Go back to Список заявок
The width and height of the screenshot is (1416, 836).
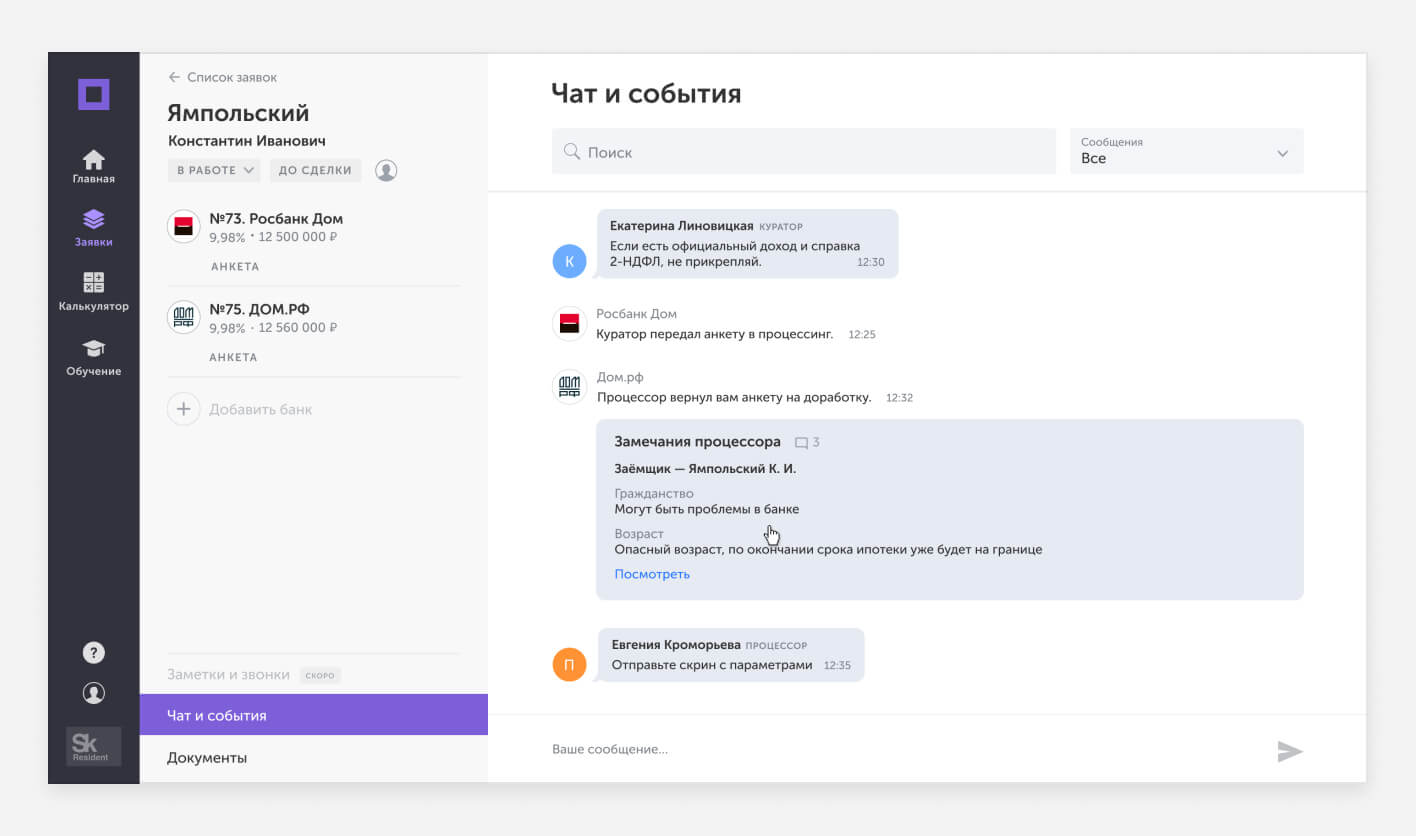point(223,77)
